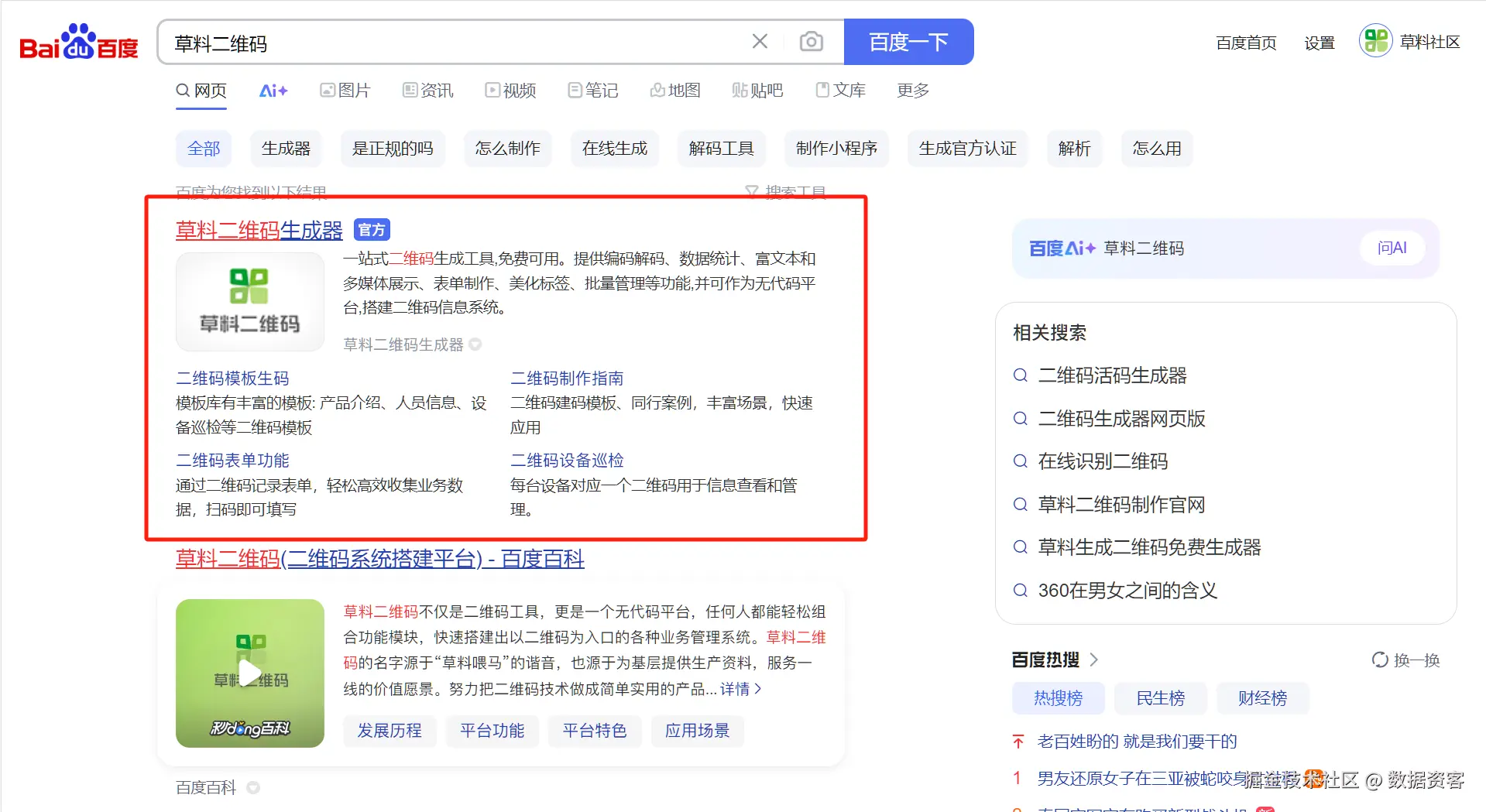The width and height of the screenshot is (1486, 812).
Task: Click the 发展历程 tag
Action: [x=390, y=731]
